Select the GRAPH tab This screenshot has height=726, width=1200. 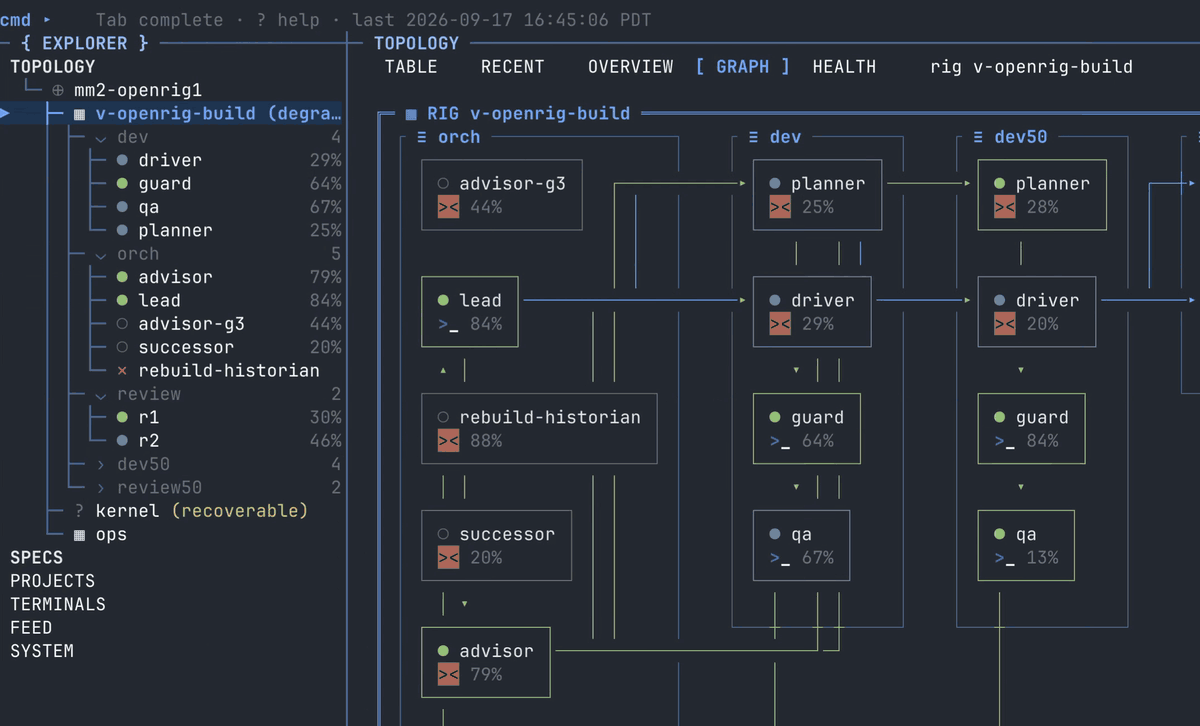[743, 67]
